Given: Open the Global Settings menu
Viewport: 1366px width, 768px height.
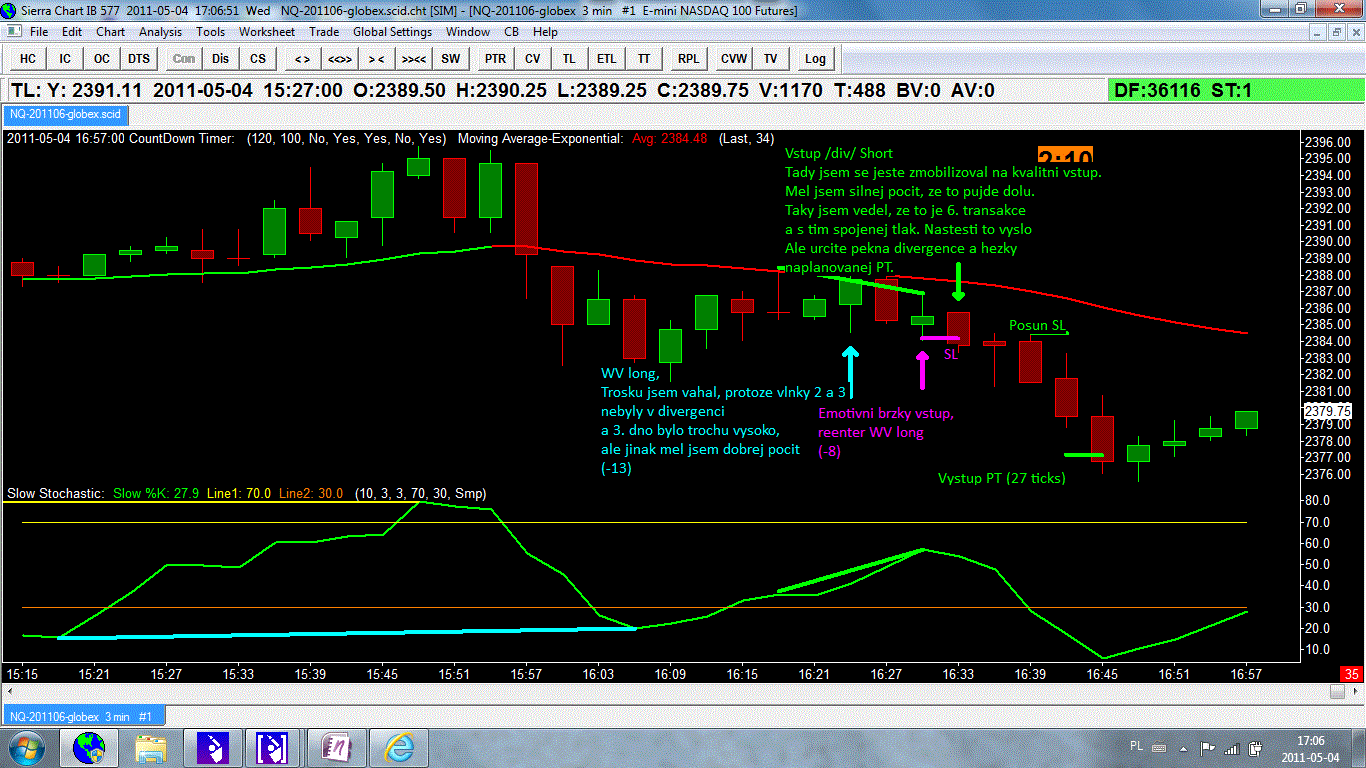Looking at the screenshot, I should click(392, 32).
